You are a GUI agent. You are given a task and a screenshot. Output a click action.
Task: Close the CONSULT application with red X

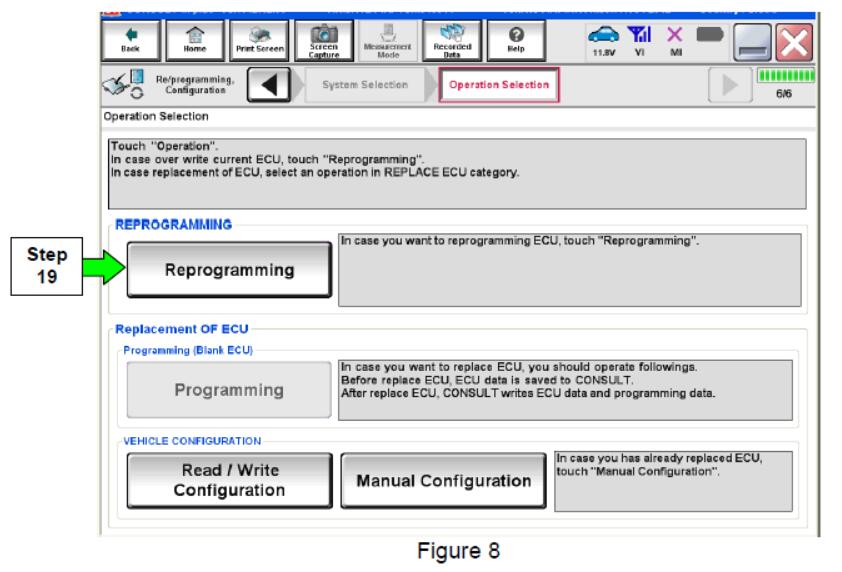point(794,42)
